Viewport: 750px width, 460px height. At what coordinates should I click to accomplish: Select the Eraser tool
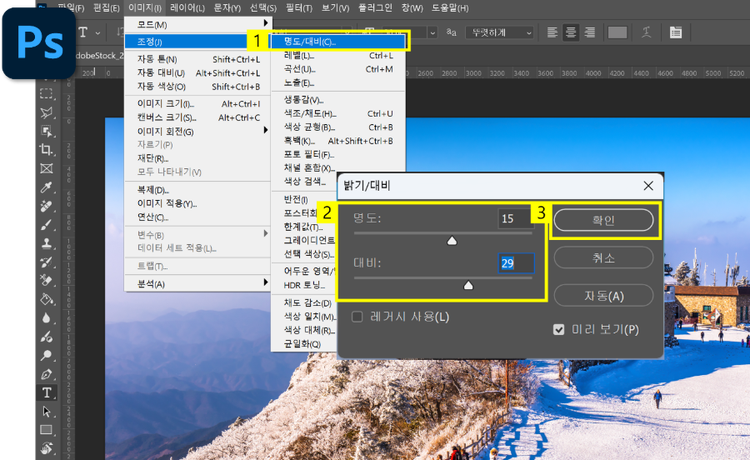pos(46,281)
